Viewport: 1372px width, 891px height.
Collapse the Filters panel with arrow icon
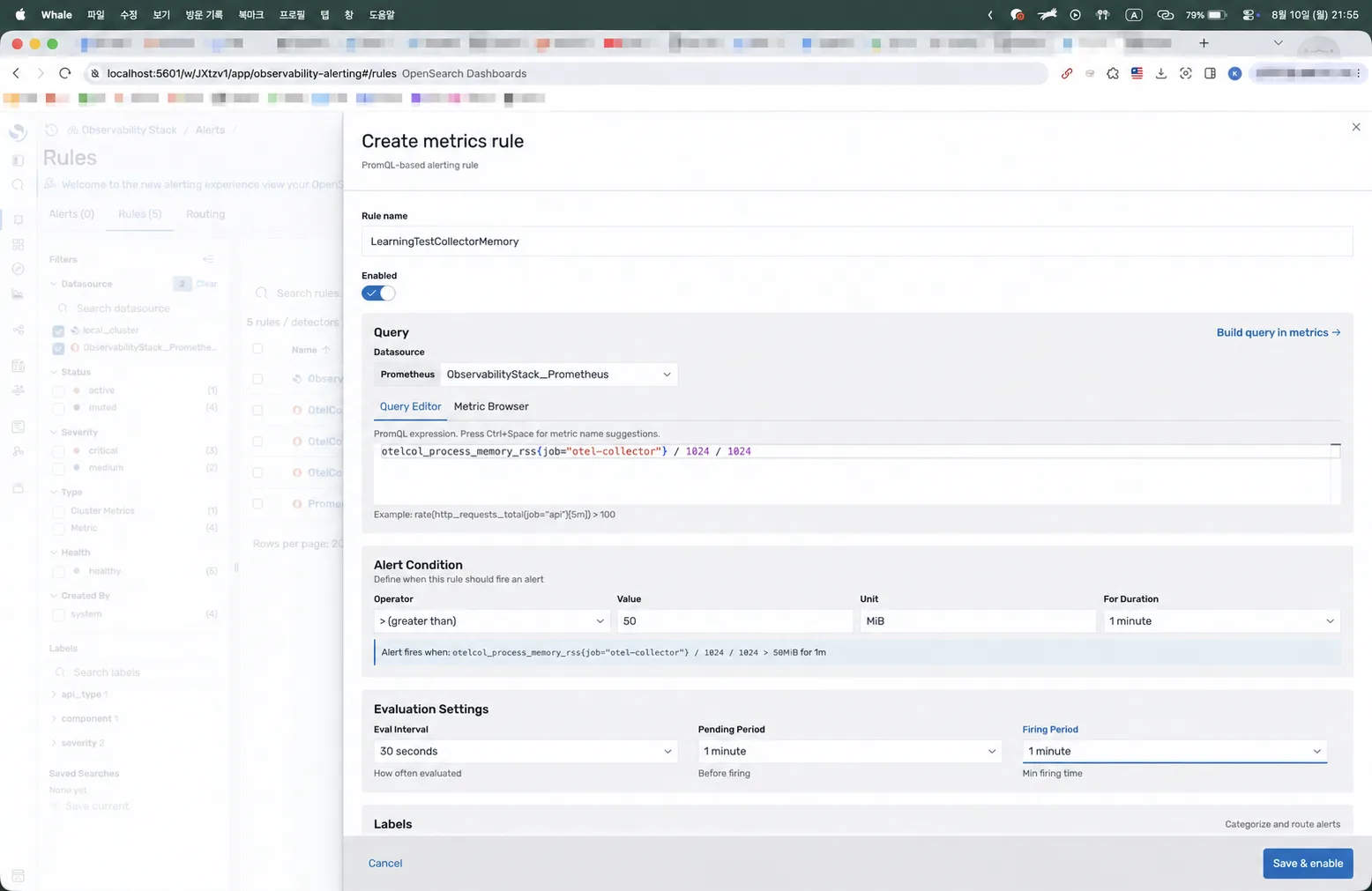coord(208,259)
